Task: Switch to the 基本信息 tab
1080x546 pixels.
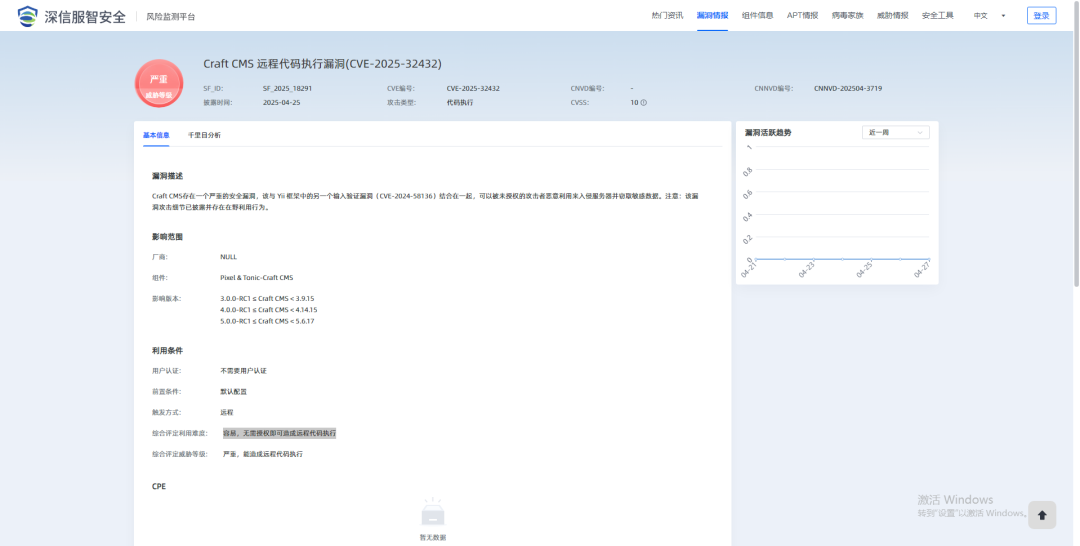Action: click(x=156, y=135)
